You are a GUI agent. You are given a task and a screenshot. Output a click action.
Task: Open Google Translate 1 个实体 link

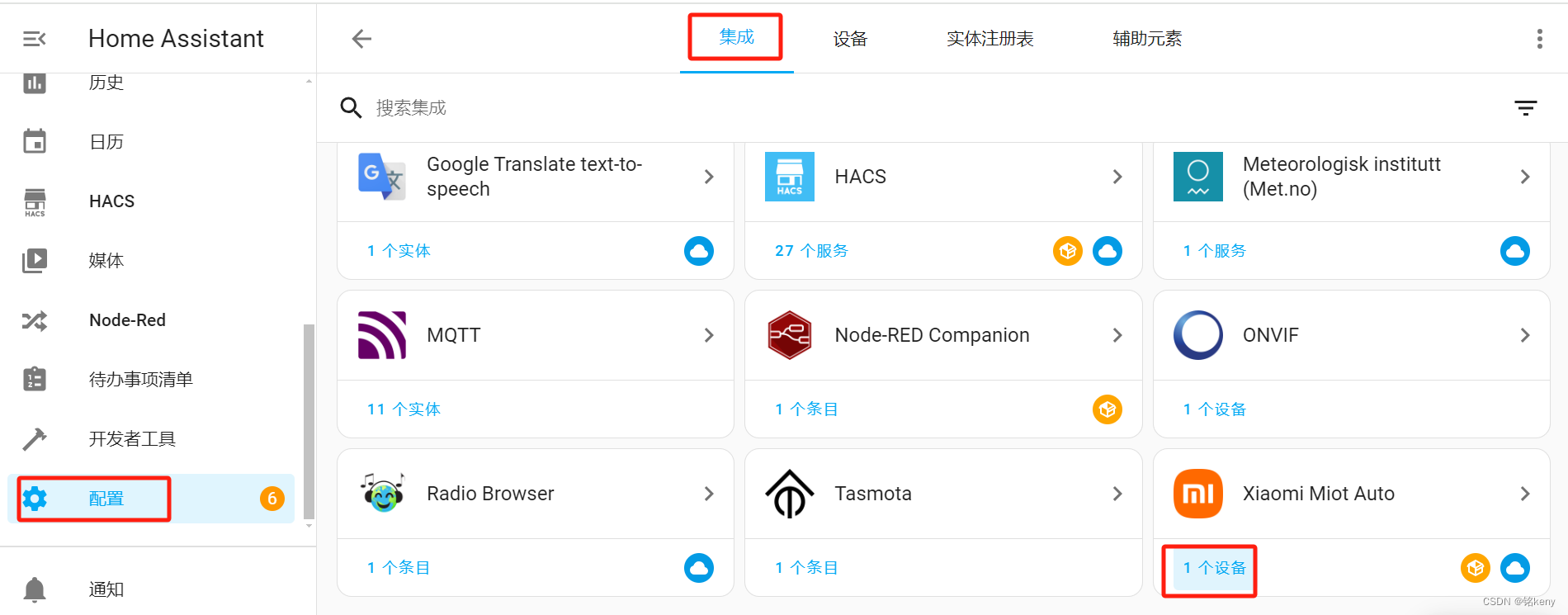point(399,251)
